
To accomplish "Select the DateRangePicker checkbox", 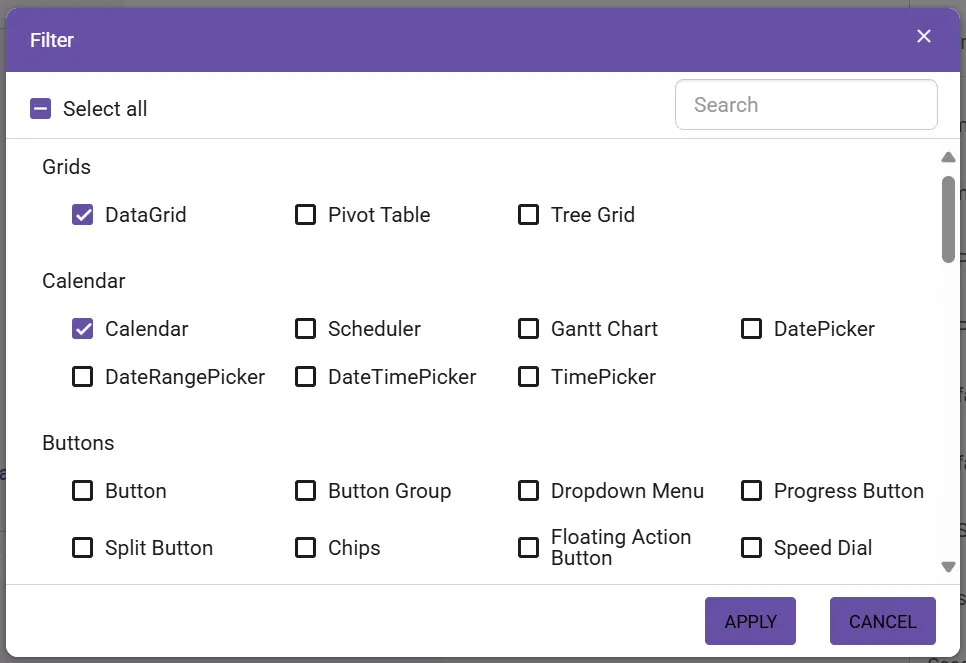I will pyautogui.click(x=82, y=376).
